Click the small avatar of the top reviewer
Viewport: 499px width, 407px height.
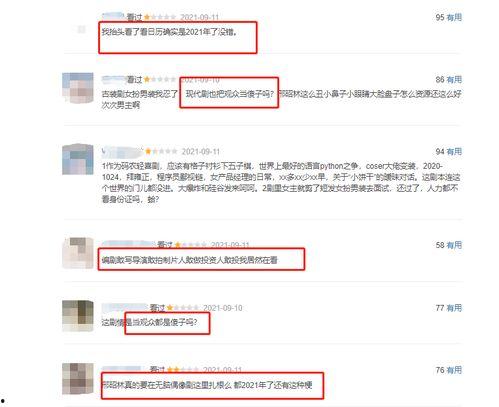click(x=82, y=30)
